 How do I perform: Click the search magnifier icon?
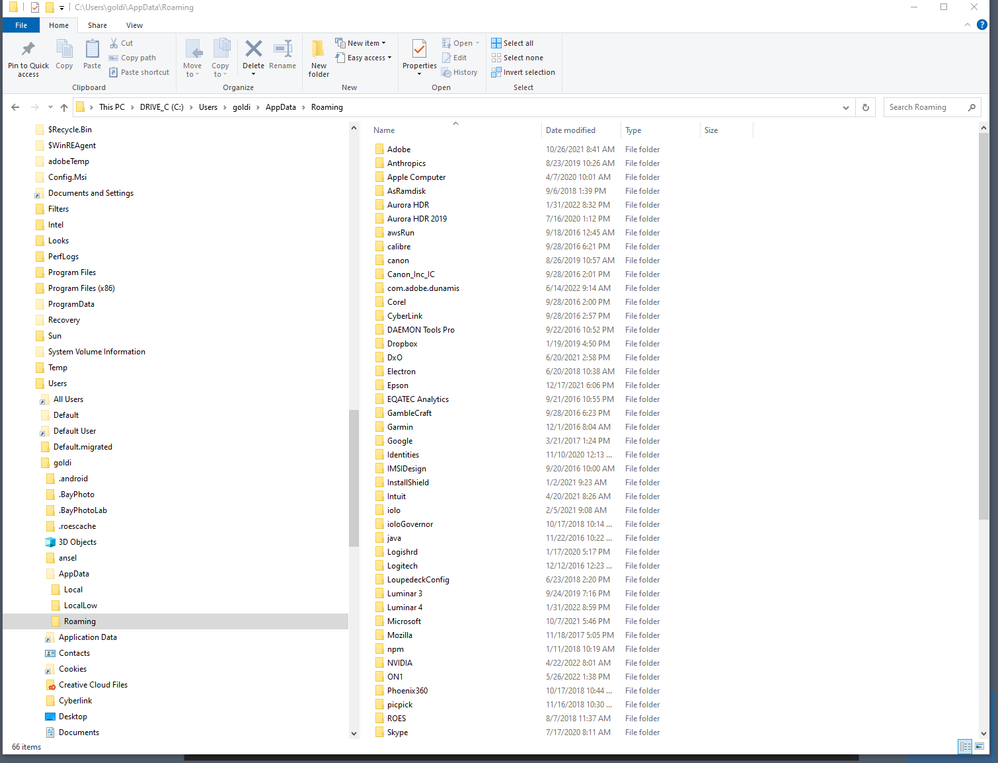[972, 107]
